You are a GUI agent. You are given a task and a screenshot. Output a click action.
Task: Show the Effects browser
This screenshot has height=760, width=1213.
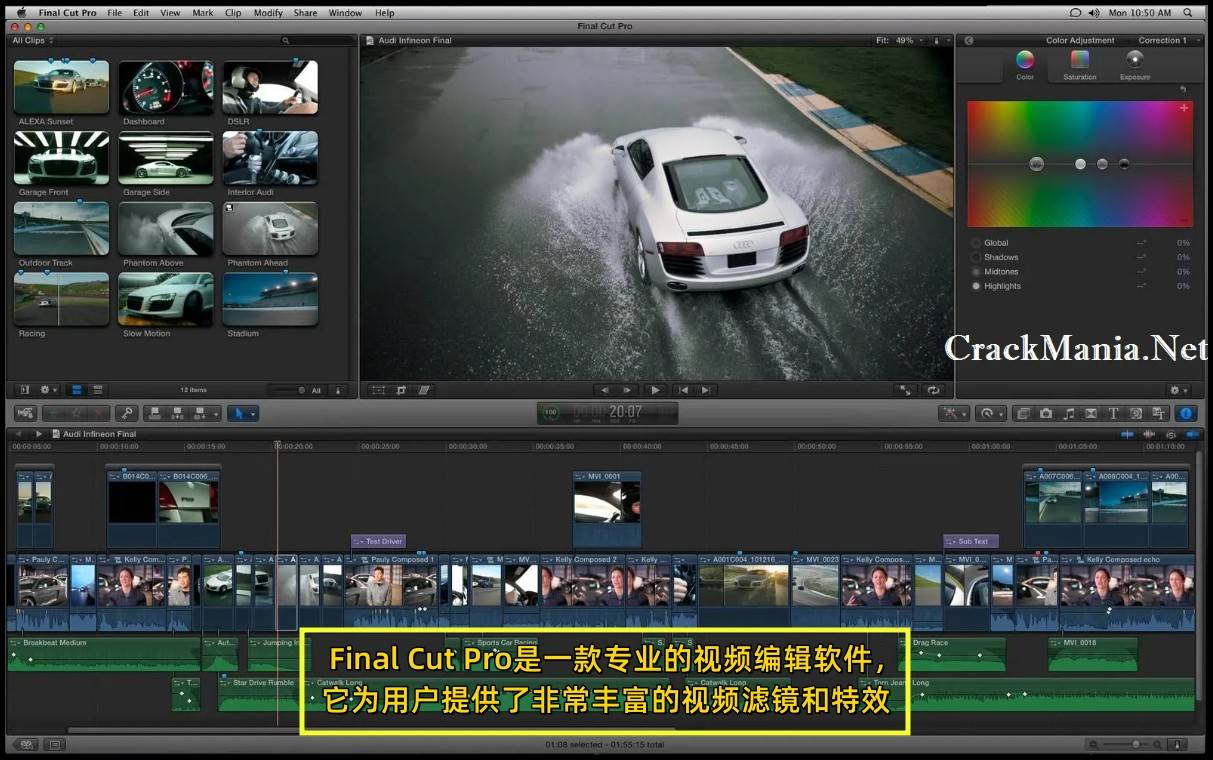coord(1022,413)
